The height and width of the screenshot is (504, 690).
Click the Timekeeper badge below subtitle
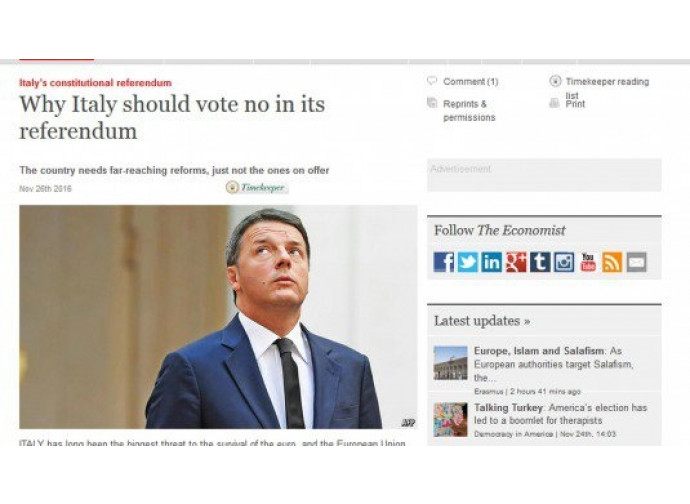pos(257,188)
